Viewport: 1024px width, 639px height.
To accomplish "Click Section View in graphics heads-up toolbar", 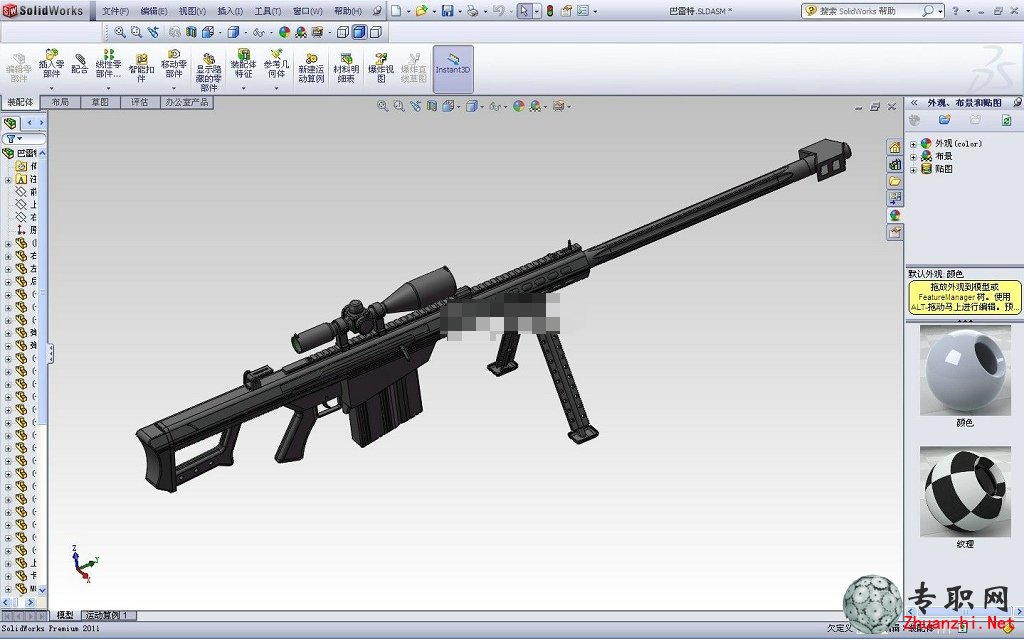I will pos(432,106).
